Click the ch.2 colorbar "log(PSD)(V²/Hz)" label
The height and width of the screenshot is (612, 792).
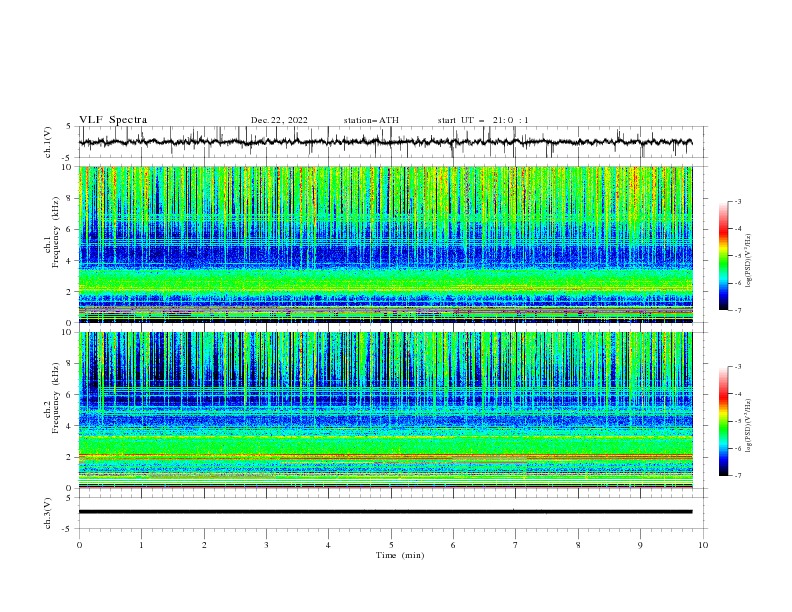pos(748,426)
